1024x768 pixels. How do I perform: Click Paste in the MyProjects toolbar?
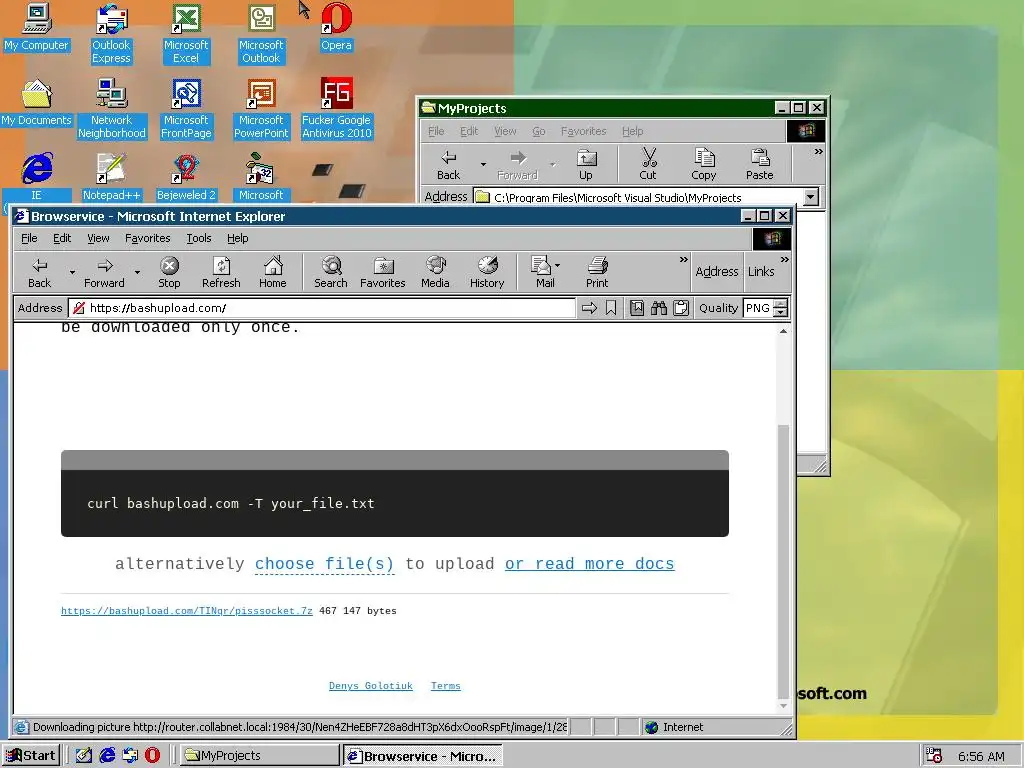click(x=760, y=165)
